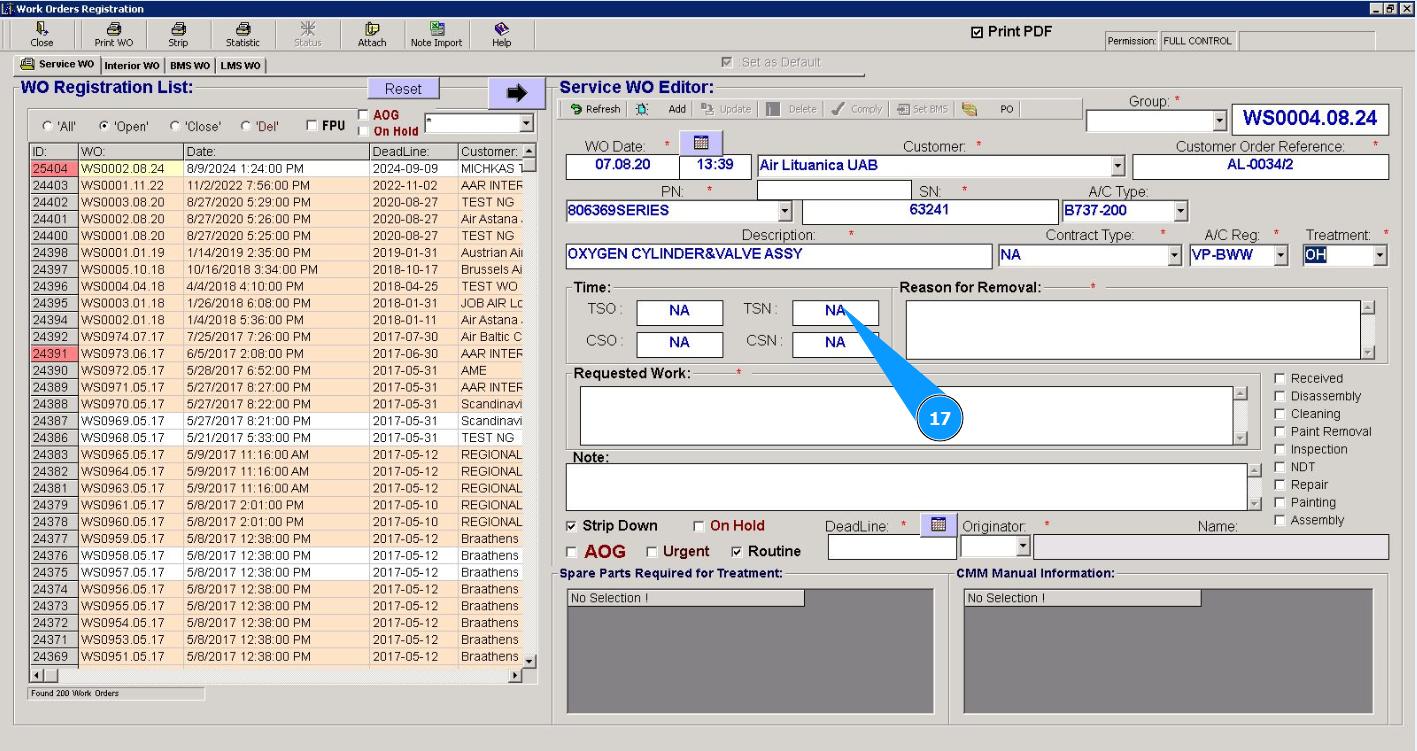Open the Statistic report icon
The width and height of the screenshot is (1417, 751).
tap(243, 30)
